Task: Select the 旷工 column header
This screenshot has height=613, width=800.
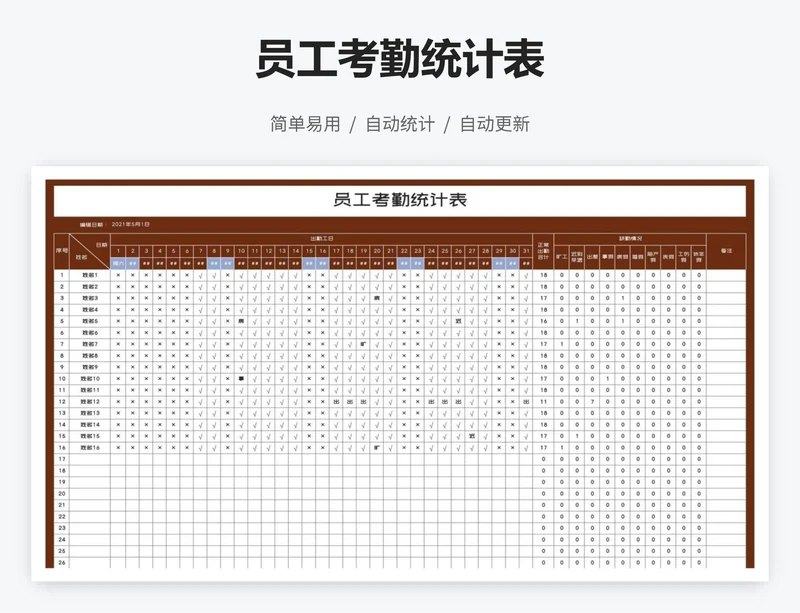Action: (562, 257)
